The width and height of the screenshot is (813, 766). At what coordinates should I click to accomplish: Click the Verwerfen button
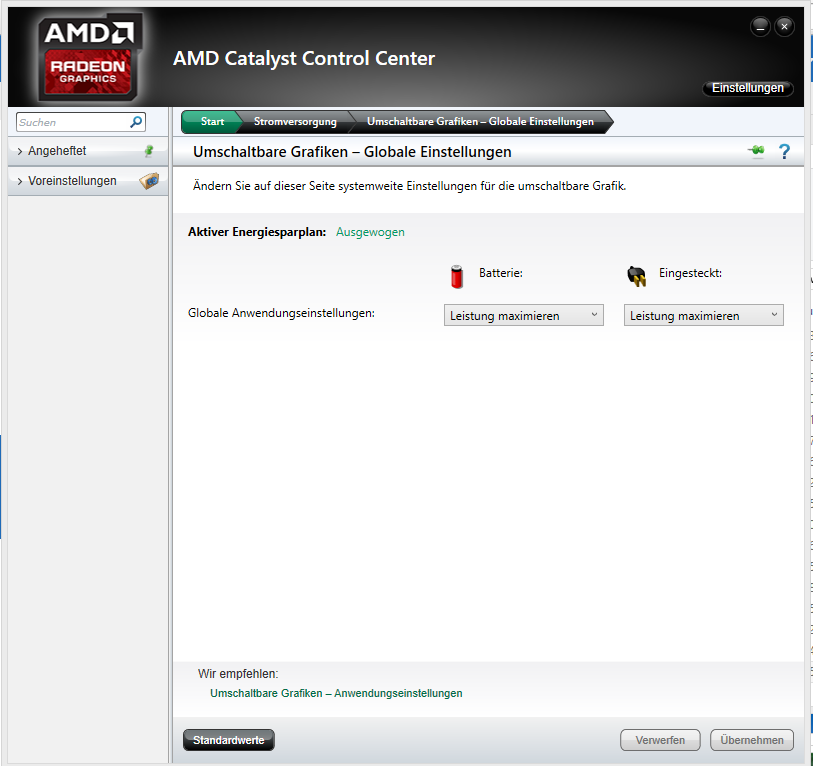tap(660, 740)
